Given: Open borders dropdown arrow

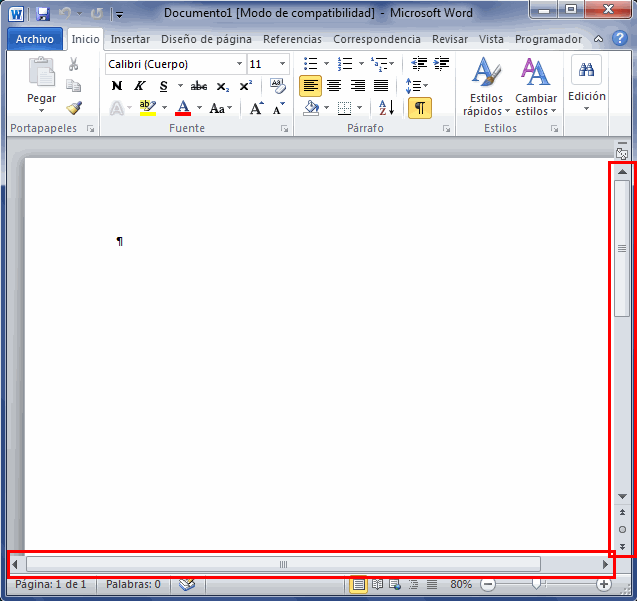Looking at the screenshot, I should click(360, 108).
